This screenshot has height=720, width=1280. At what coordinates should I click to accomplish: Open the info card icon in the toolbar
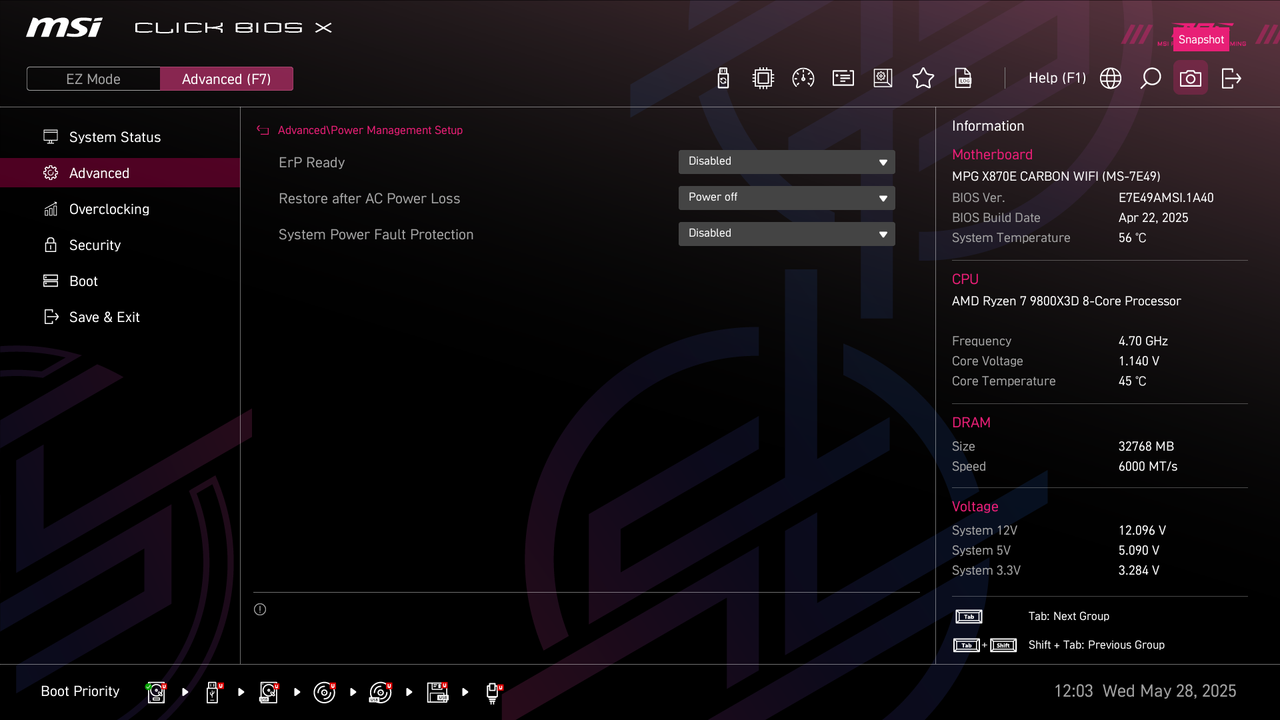point(843,78)
